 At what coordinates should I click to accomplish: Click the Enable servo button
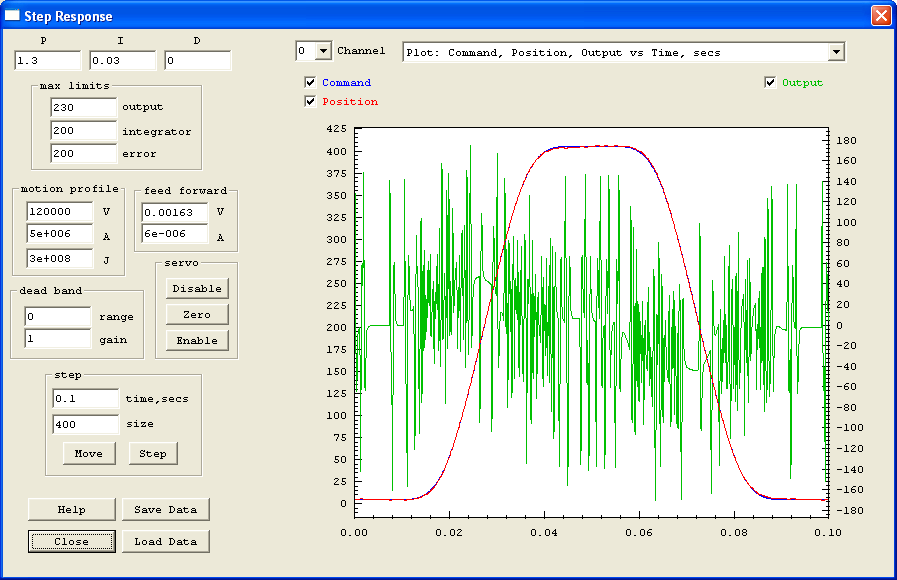tap(197, 340)
